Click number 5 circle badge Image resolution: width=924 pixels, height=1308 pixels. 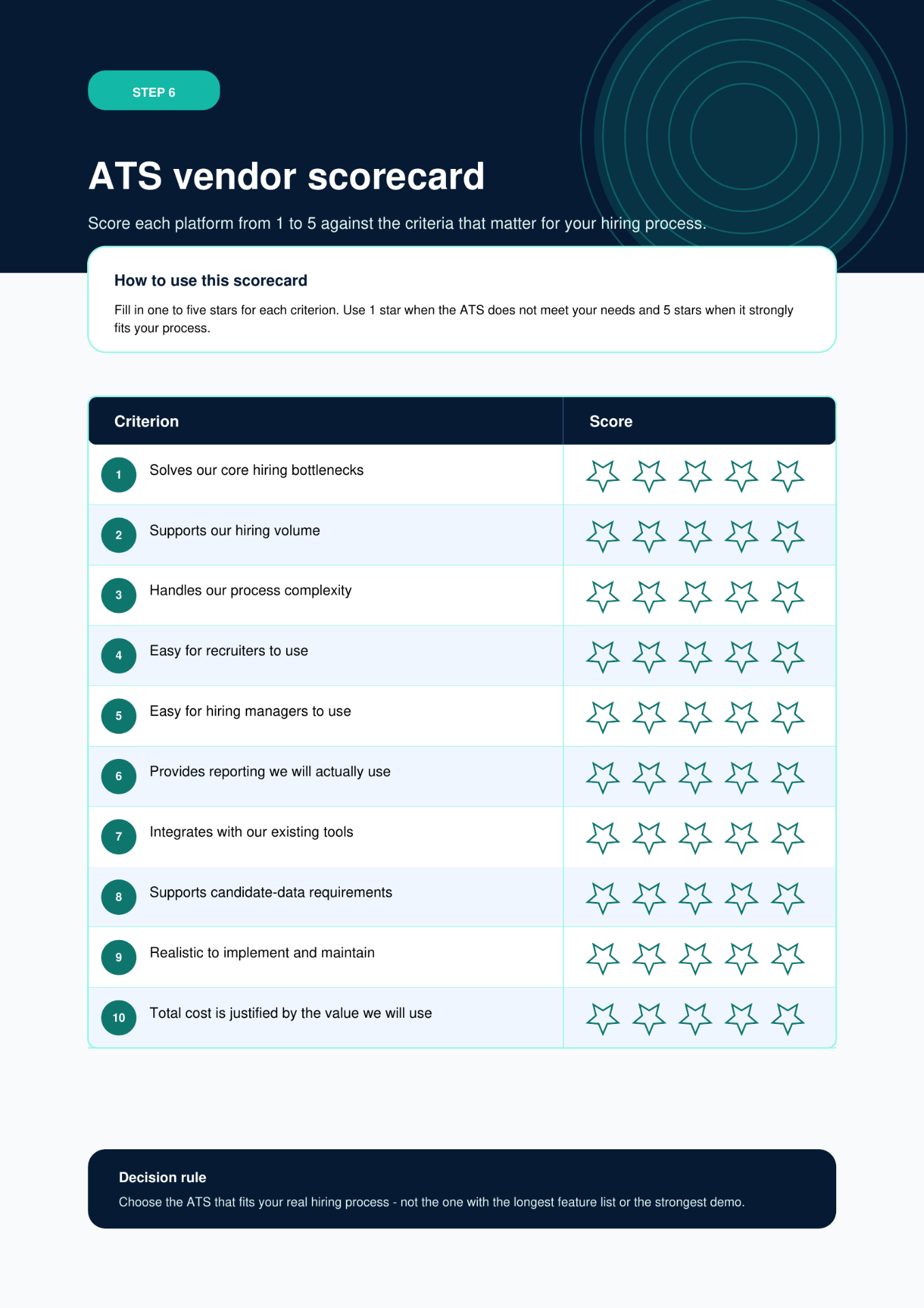[x=118, y=716]
